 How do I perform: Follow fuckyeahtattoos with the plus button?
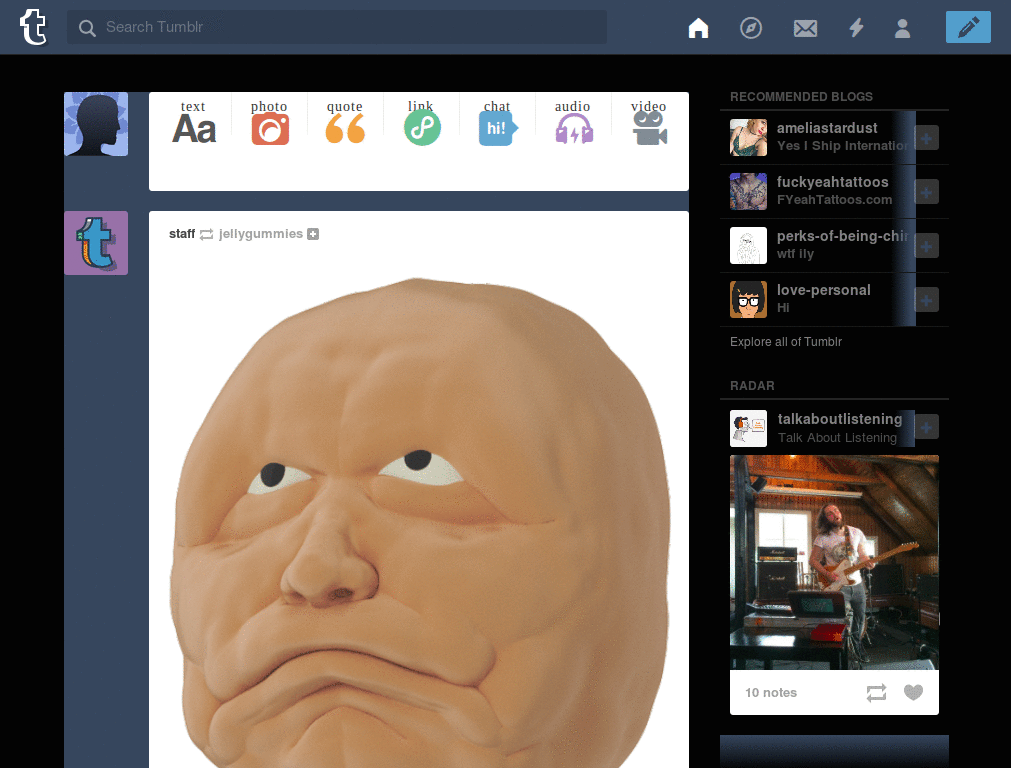pos(926,192)
